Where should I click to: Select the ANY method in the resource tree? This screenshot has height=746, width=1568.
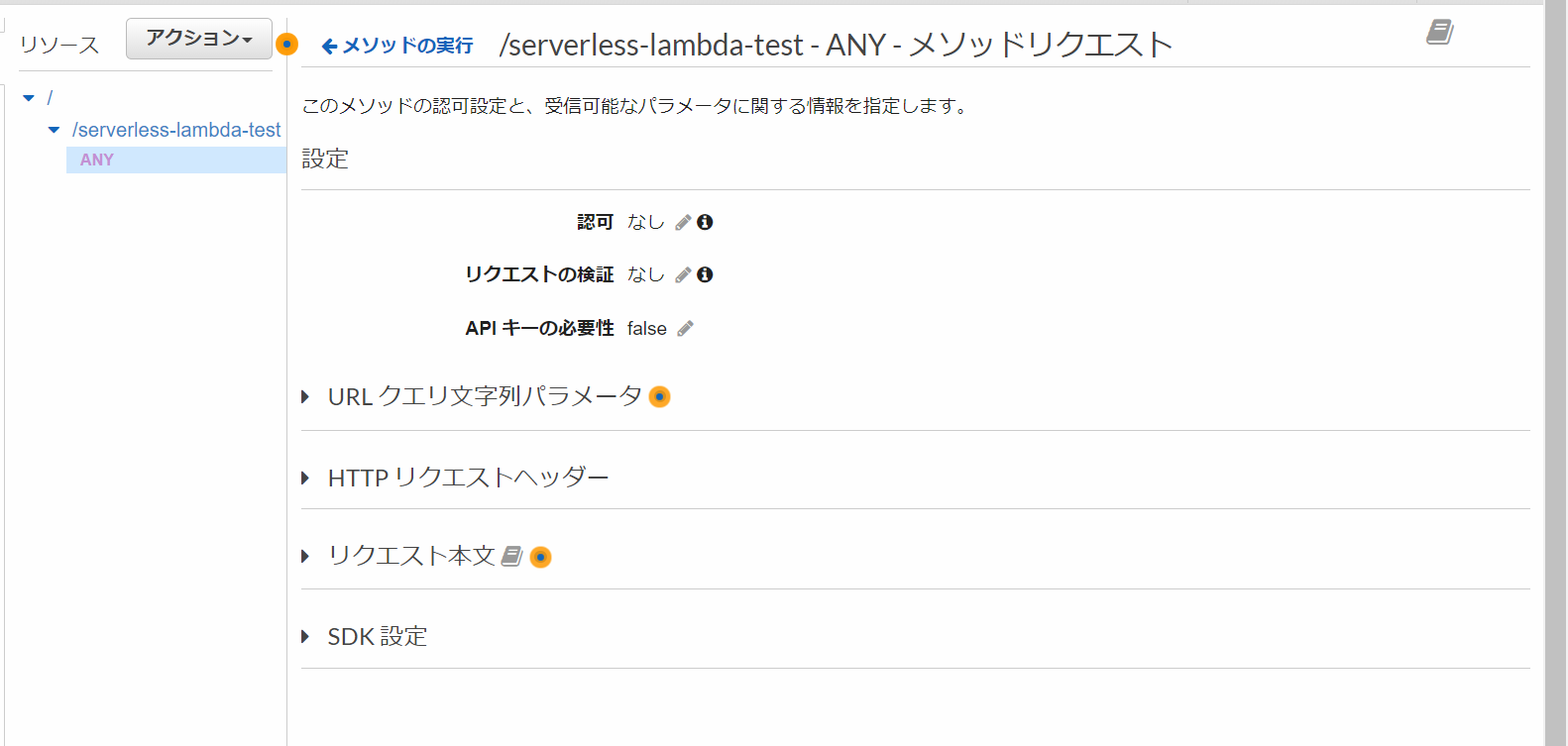(x=96, y=160)
